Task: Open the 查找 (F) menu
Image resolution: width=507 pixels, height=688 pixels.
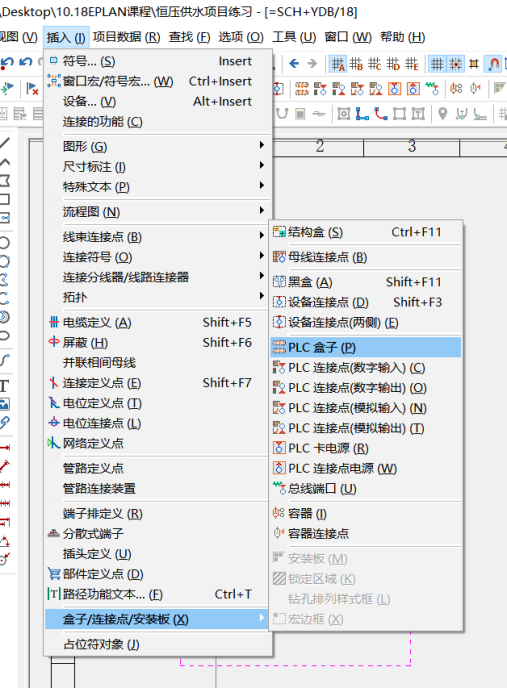Action: point(189,37)
